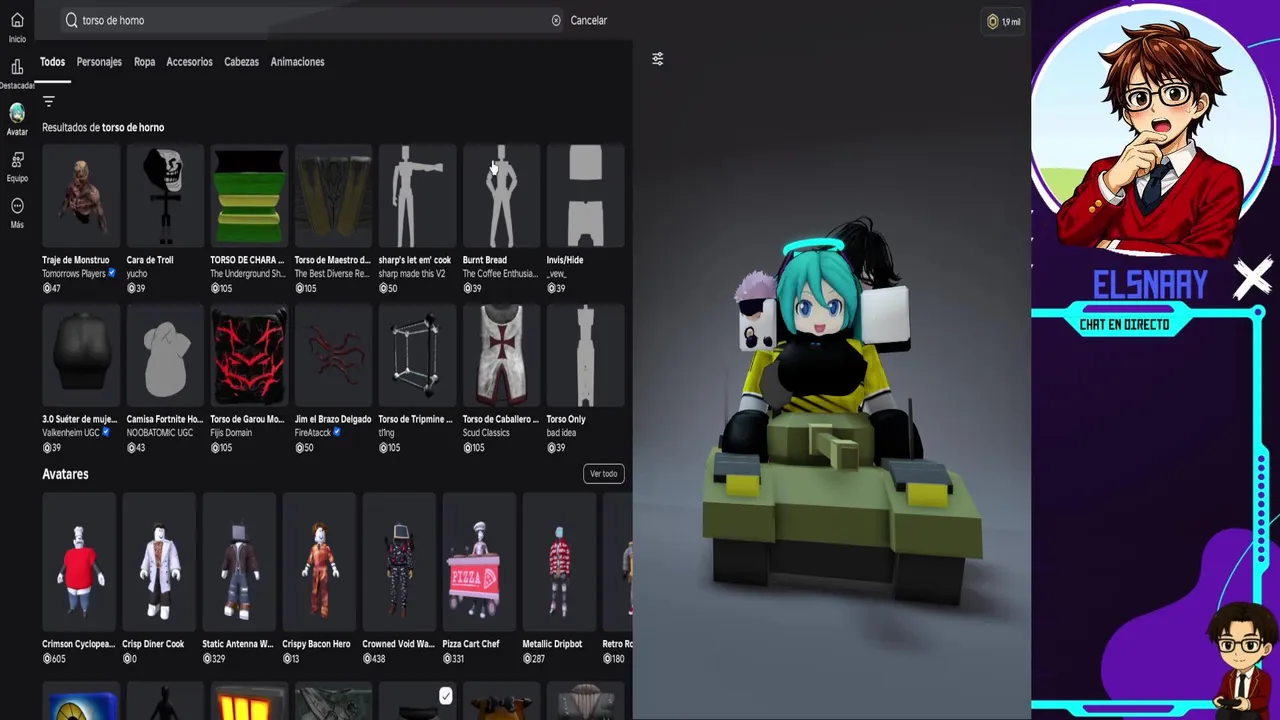Click creator name Tomorrows Players

click(74, 274)
